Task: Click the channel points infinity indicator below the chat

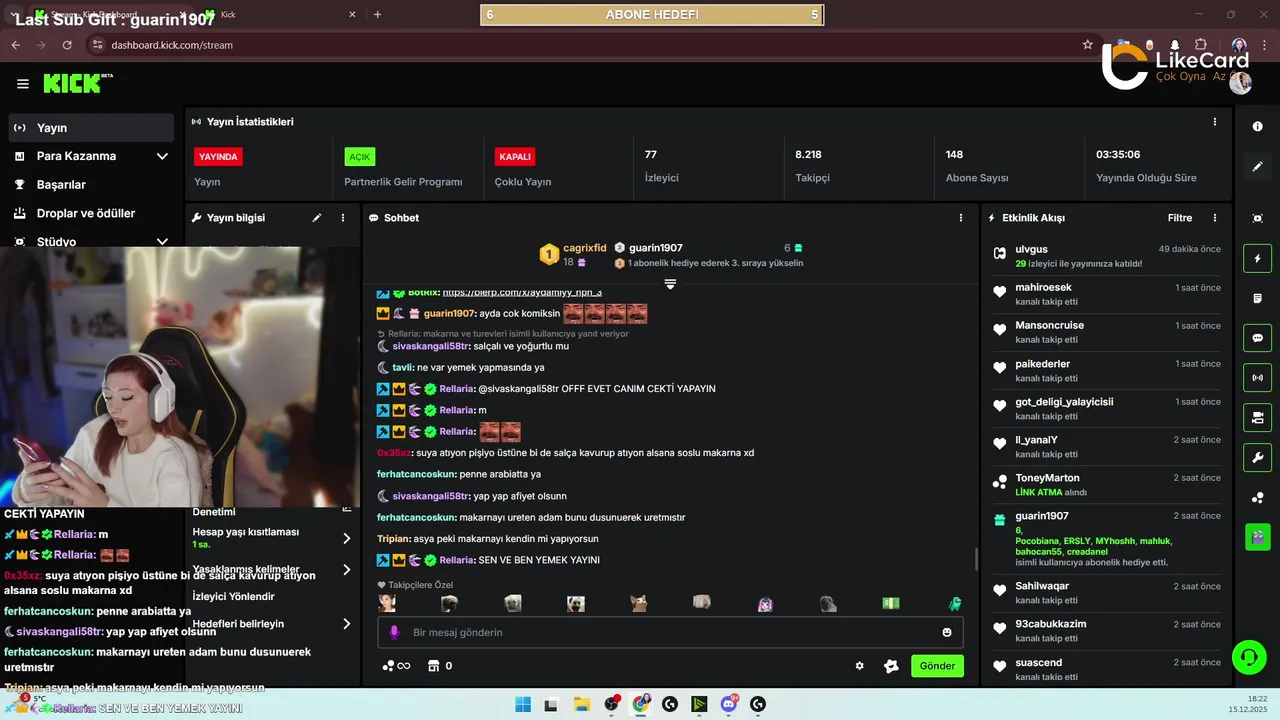Action: (x=397, y=666)
